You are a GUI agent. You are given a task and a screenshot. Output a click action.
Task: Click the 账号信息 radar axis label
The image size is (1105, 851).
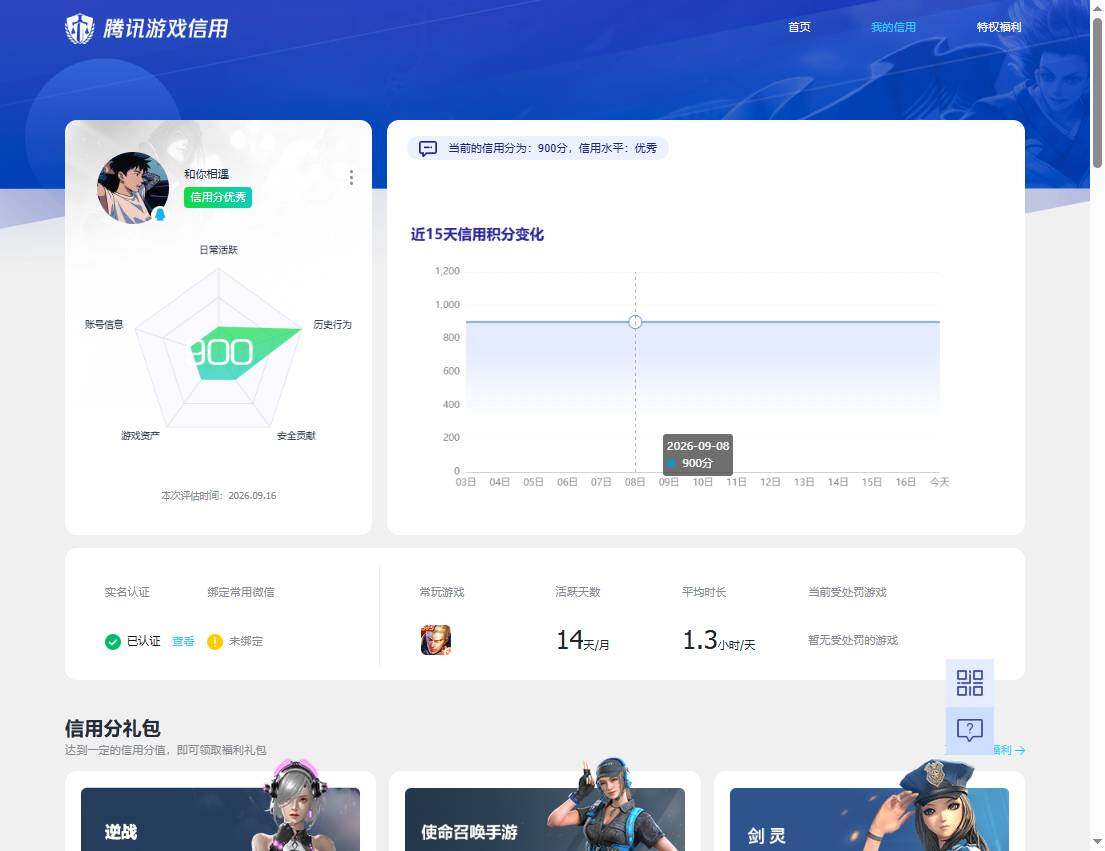click(104, 325)
